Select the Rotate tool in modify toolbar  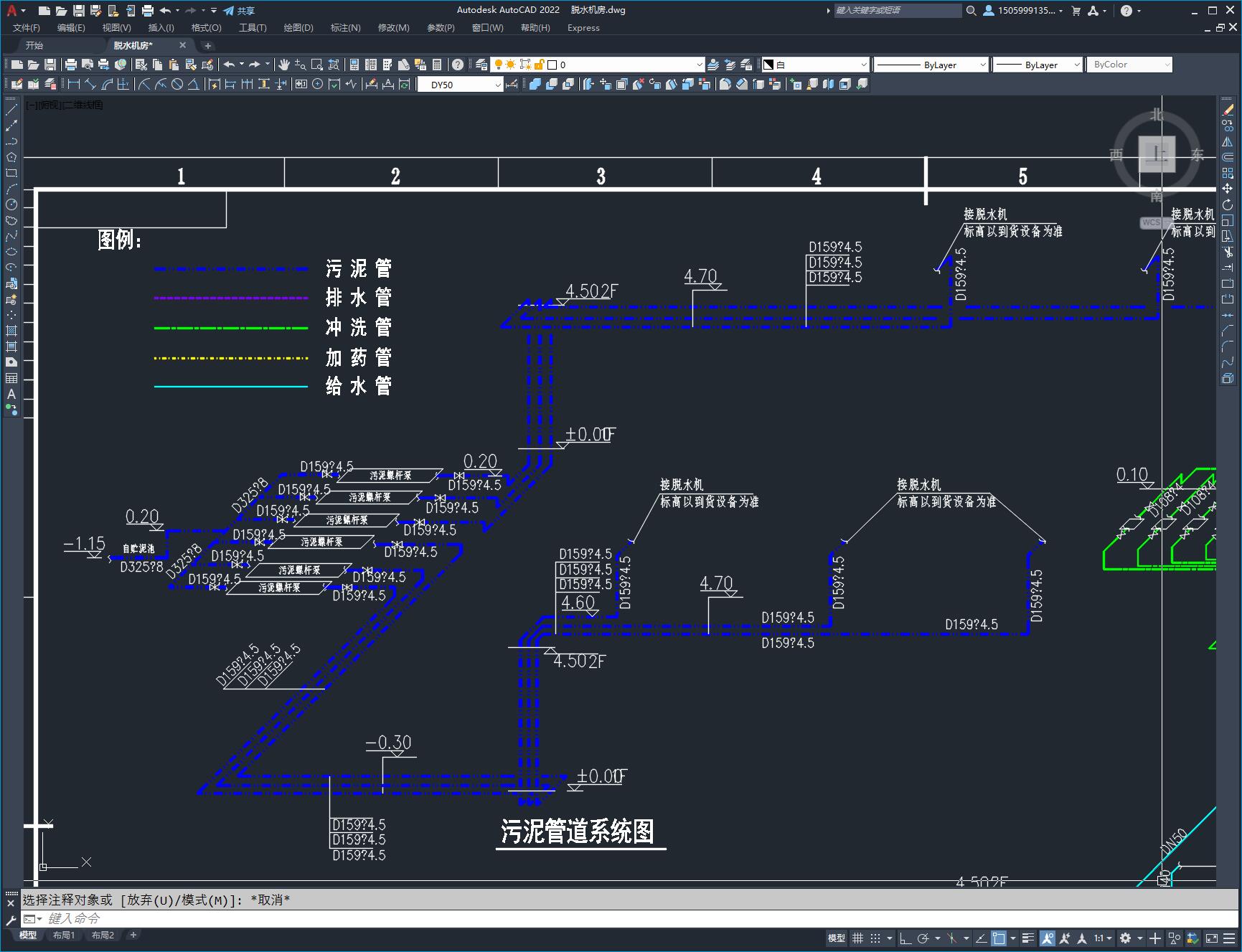tap(1228, 204)
